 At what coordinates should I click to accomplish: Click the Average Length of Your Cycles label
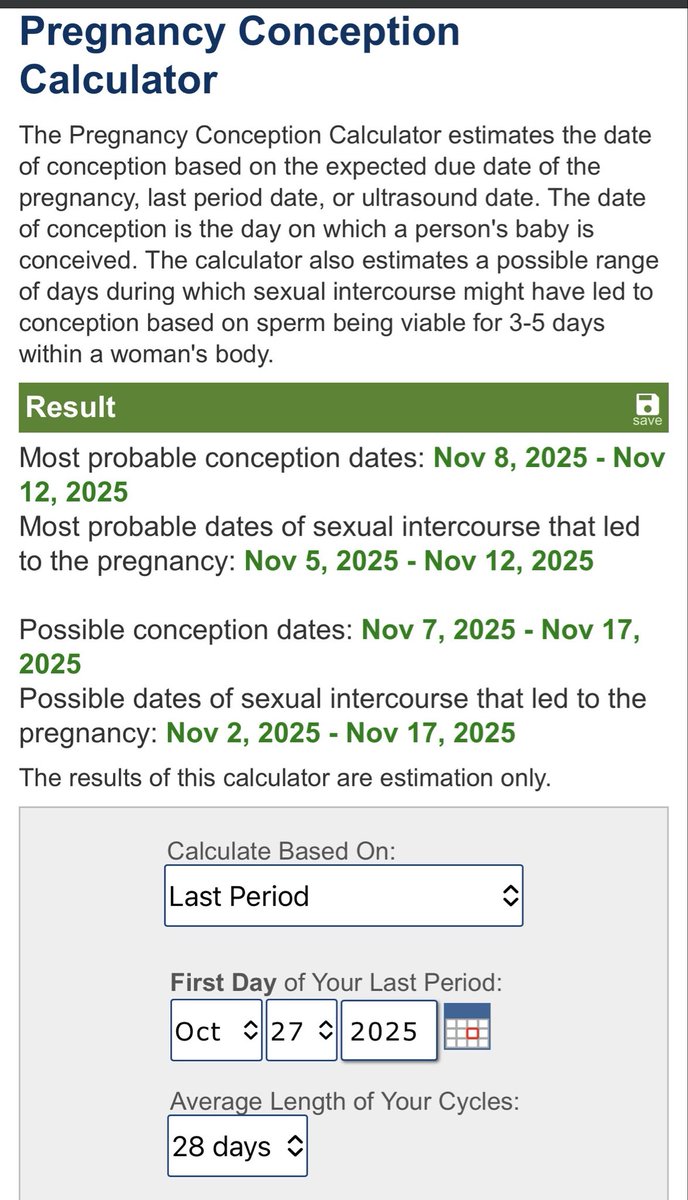(x=345, y=1101)
